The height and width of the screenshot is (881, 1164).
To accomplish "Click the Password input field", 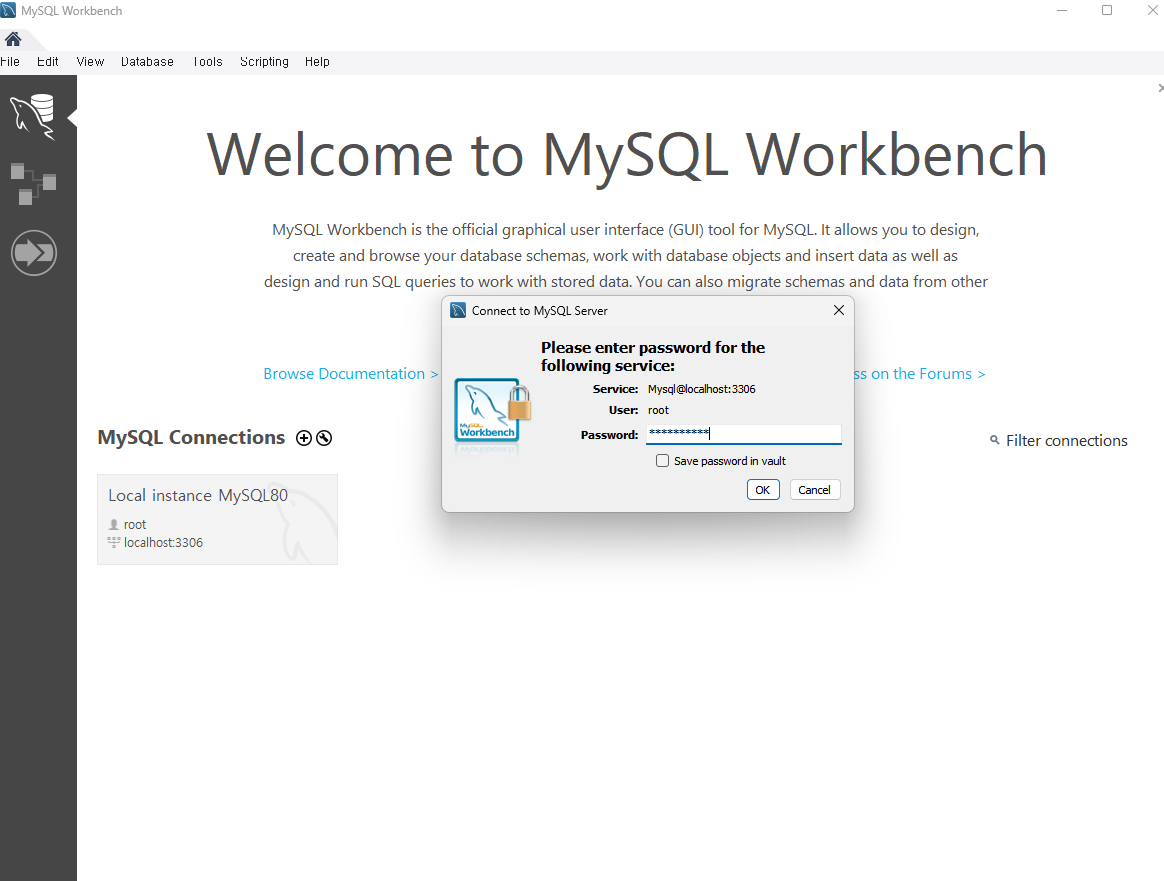I will coord(743,434).
